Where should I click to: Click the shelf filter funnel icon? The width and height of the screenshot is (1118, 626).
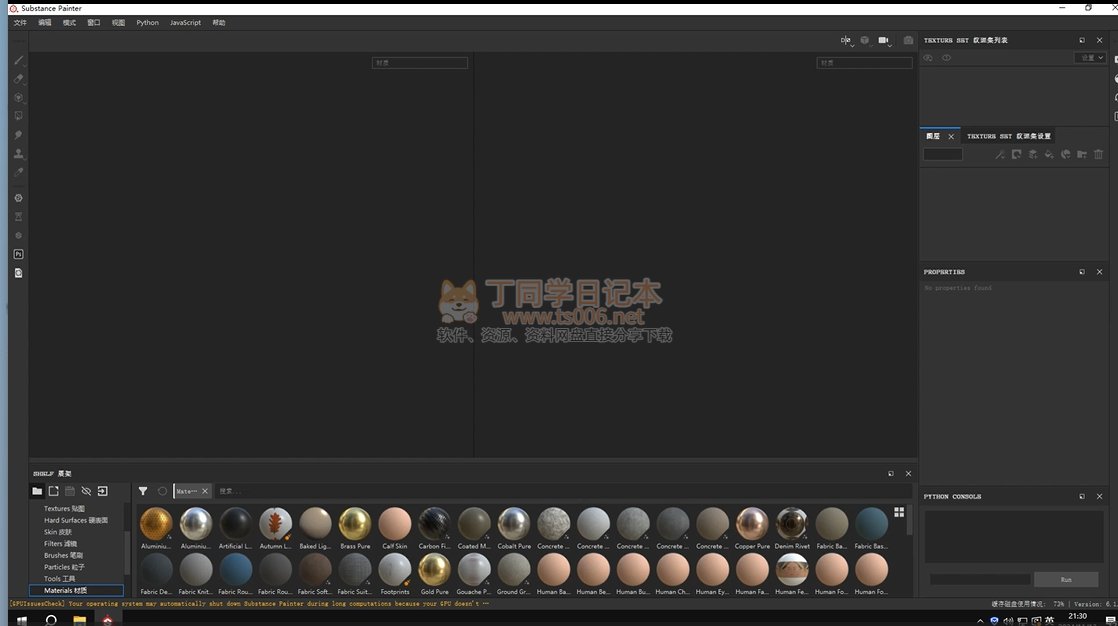pos(143,491)
